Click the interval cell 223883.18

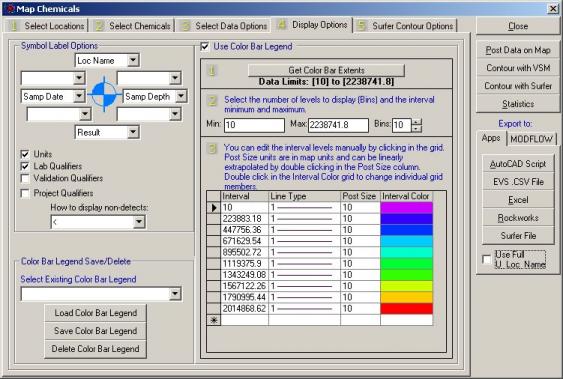tap(245, 219)
